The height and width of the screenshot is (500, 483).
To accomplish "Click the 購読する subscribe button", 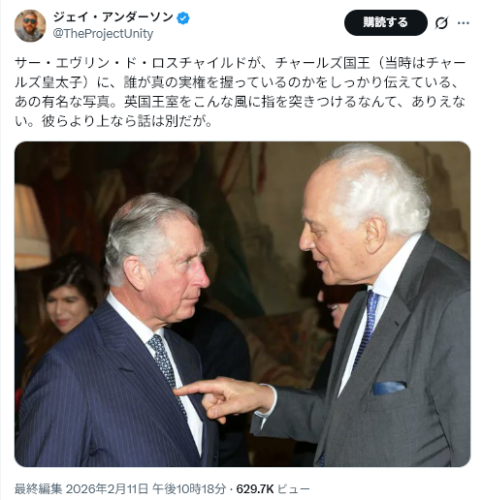I will pos(385,23).
